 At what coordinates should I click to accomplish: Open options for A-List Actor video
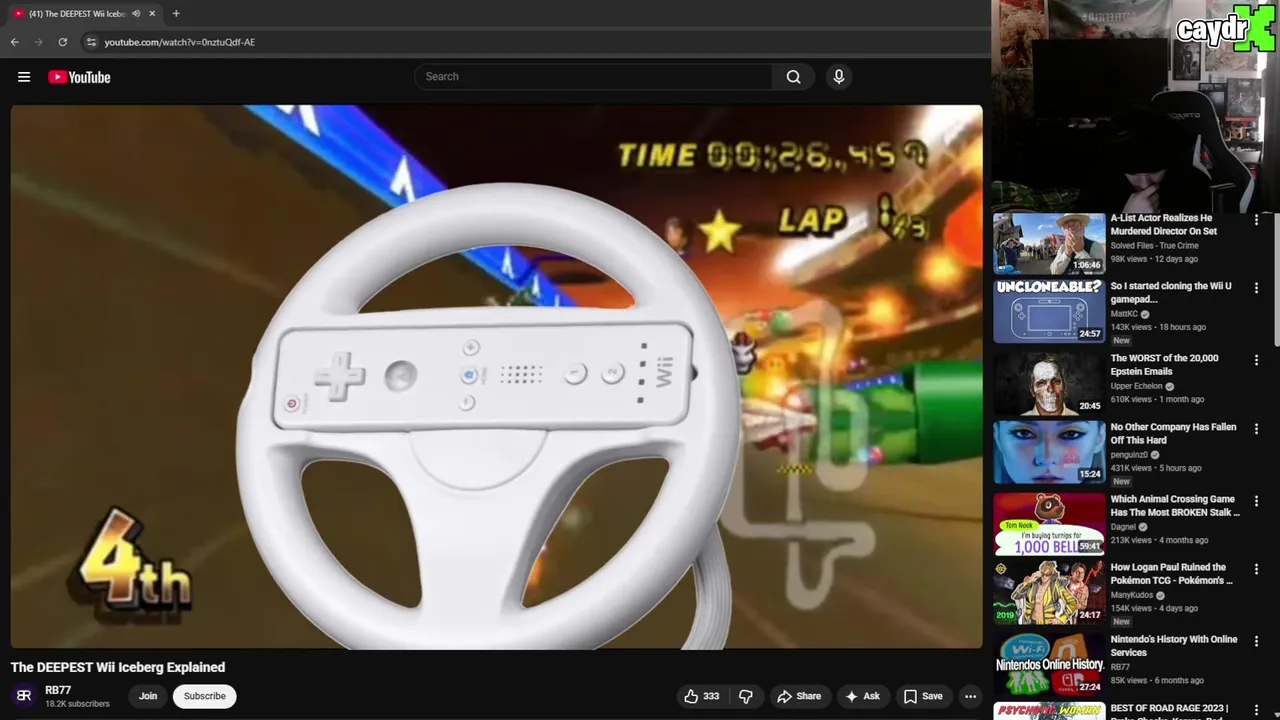click(1256, 219)
